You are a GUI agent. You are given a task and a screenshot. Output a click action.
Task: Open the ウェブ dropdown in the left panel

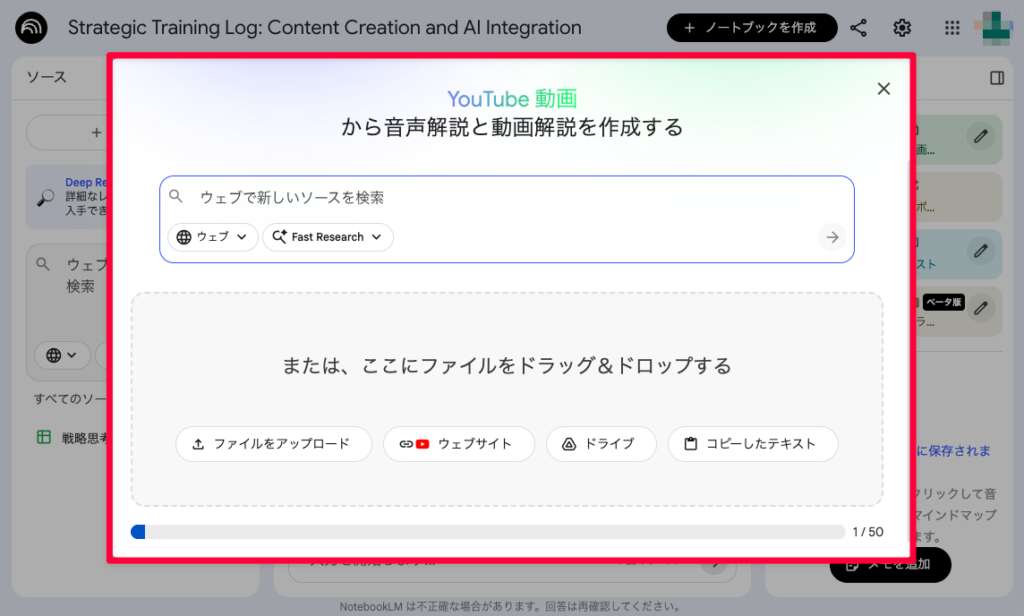[62, 356]
